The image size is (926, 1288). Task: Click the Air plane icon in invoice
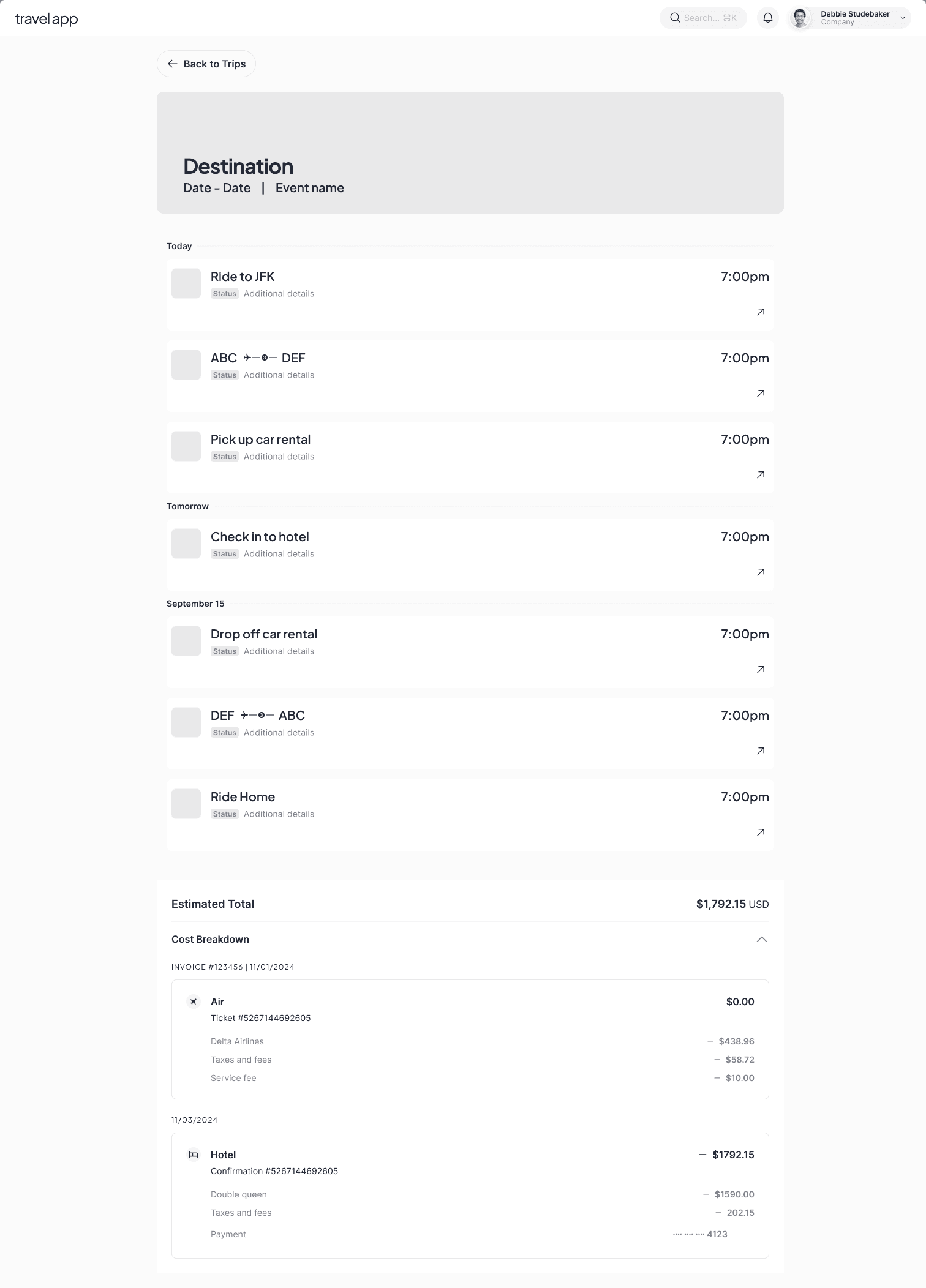194,1002
